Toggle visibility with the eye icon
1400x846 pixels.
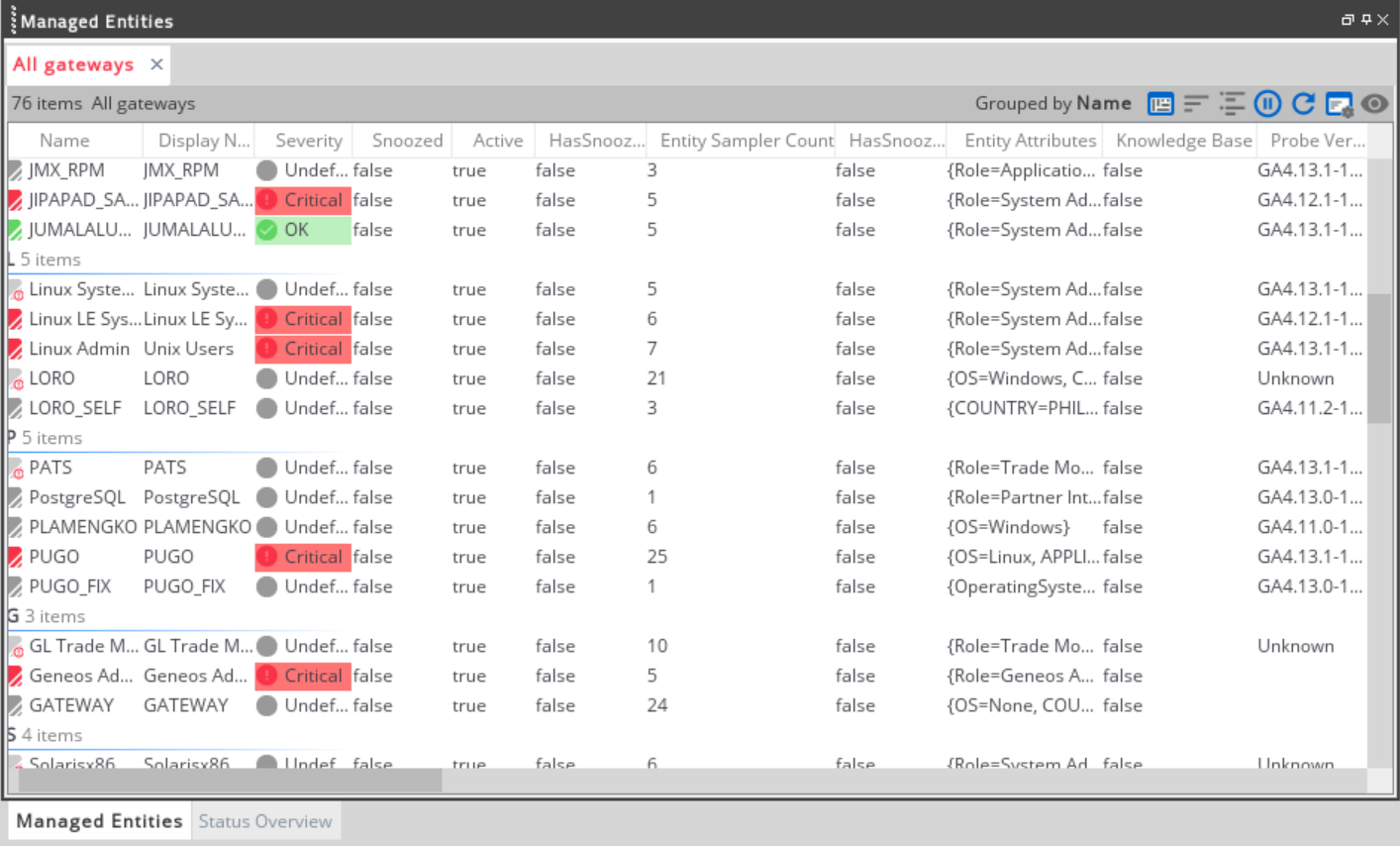pyautogui.click(x=1374, y=104)
